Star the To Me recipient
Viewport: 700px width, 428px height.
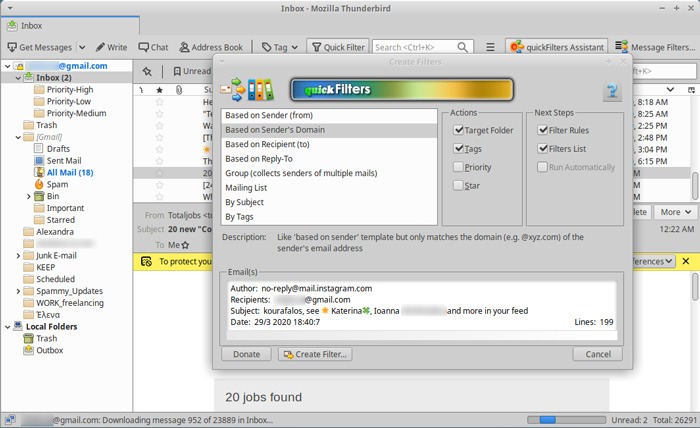tap(185, 245)
